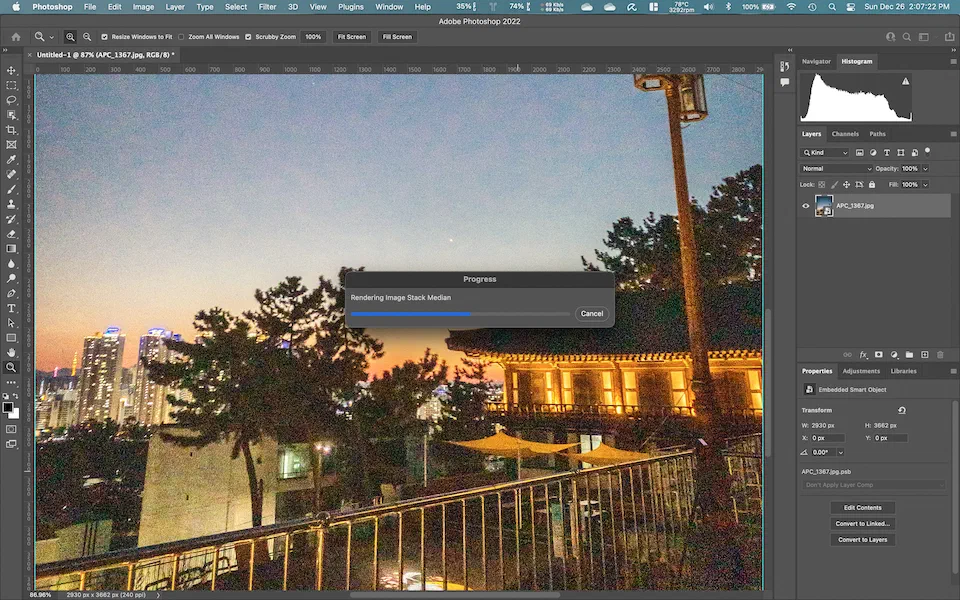Expand the layer Opacity dropdown arrow
Viewport: 960px width, 600px height.
(925, 168)
